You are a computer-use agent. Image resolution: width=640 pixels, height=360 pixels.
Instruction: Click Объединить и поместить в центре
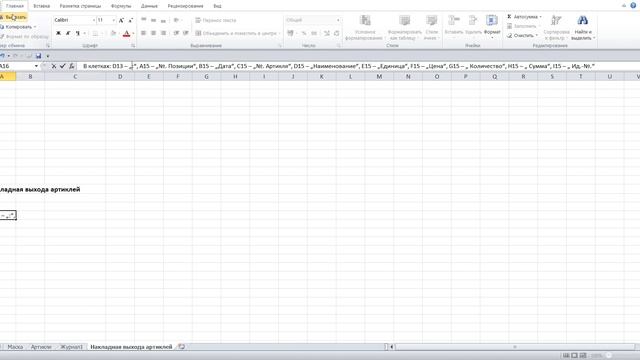(x=238, y=33)
